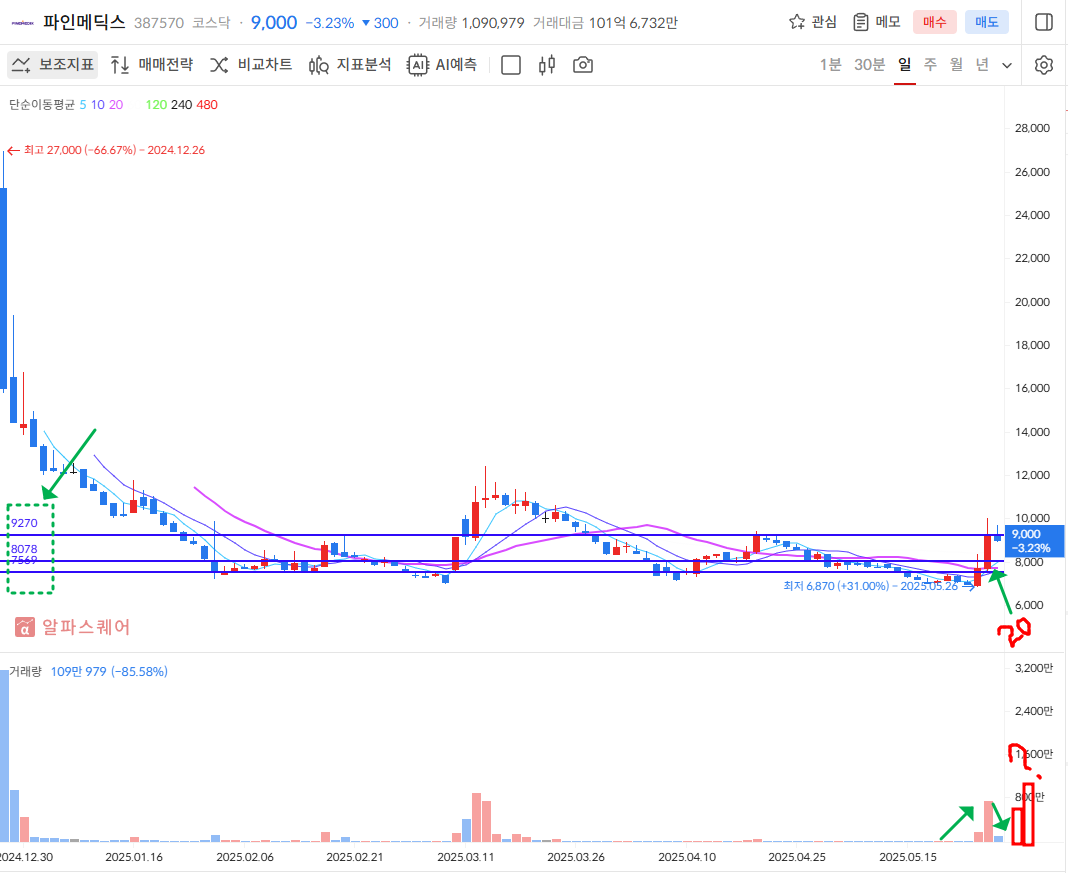
Task: Toggle the 120-day moving average
Action: tap(156, 105)
